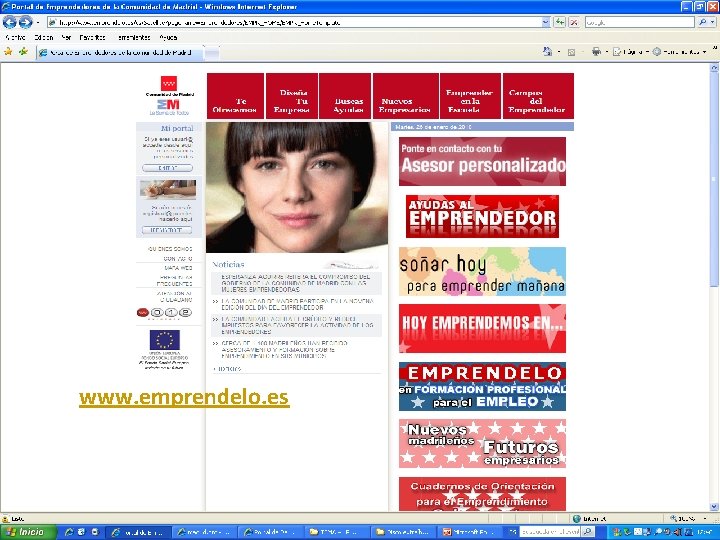Open the Ver menu

click(66, 38)
